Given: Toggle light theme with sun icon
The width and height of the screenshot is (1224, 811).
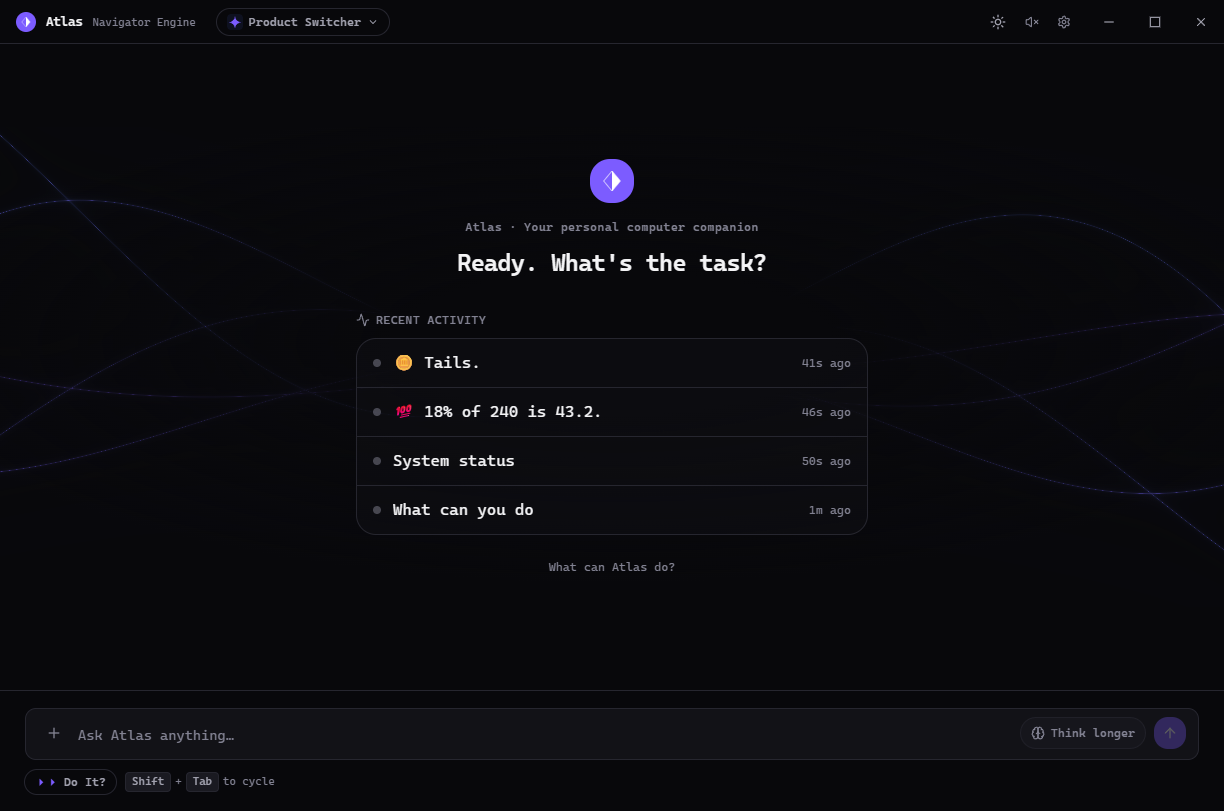Looking at the screenshot, I should tap(997, 22).
